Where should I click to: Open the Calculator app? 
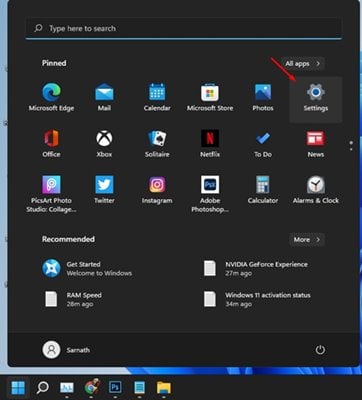(x=263, y=189)
